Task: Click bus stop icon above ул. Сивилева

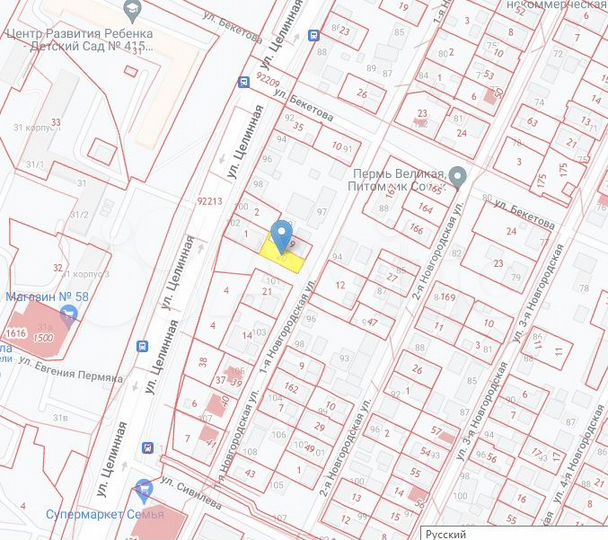Action: point(148,446)
